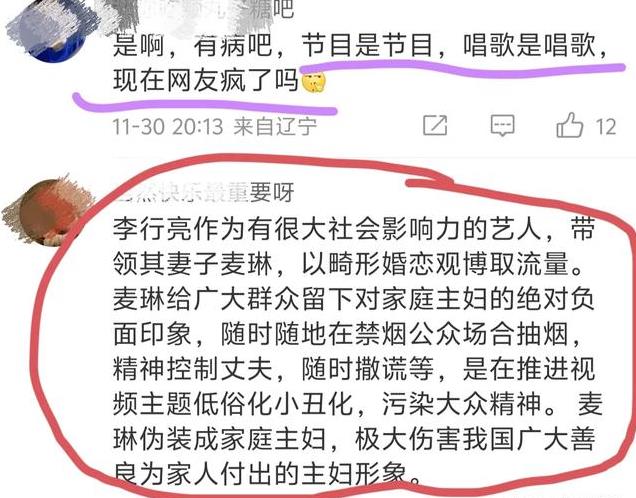Tap the phrase 节目是节目 in the first comment
The width and height of the screenshot is (636, 498).
[x=366, y=45]
